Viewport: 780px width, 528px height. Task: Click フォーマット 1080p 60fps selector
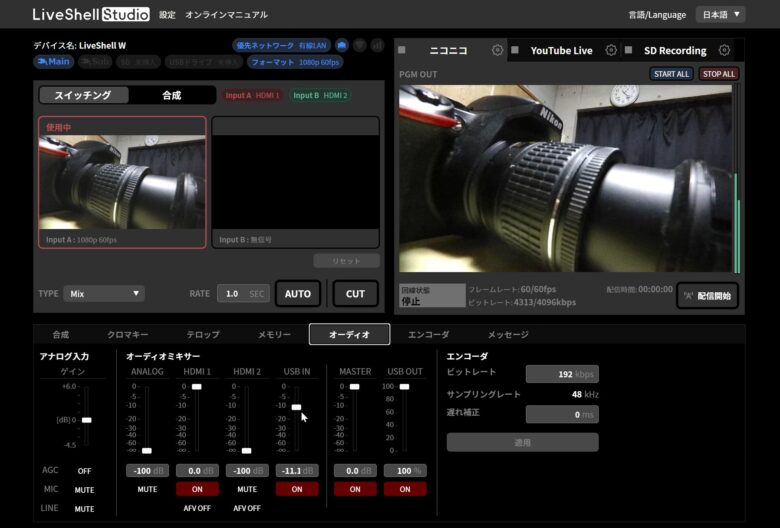click(295, 62)
